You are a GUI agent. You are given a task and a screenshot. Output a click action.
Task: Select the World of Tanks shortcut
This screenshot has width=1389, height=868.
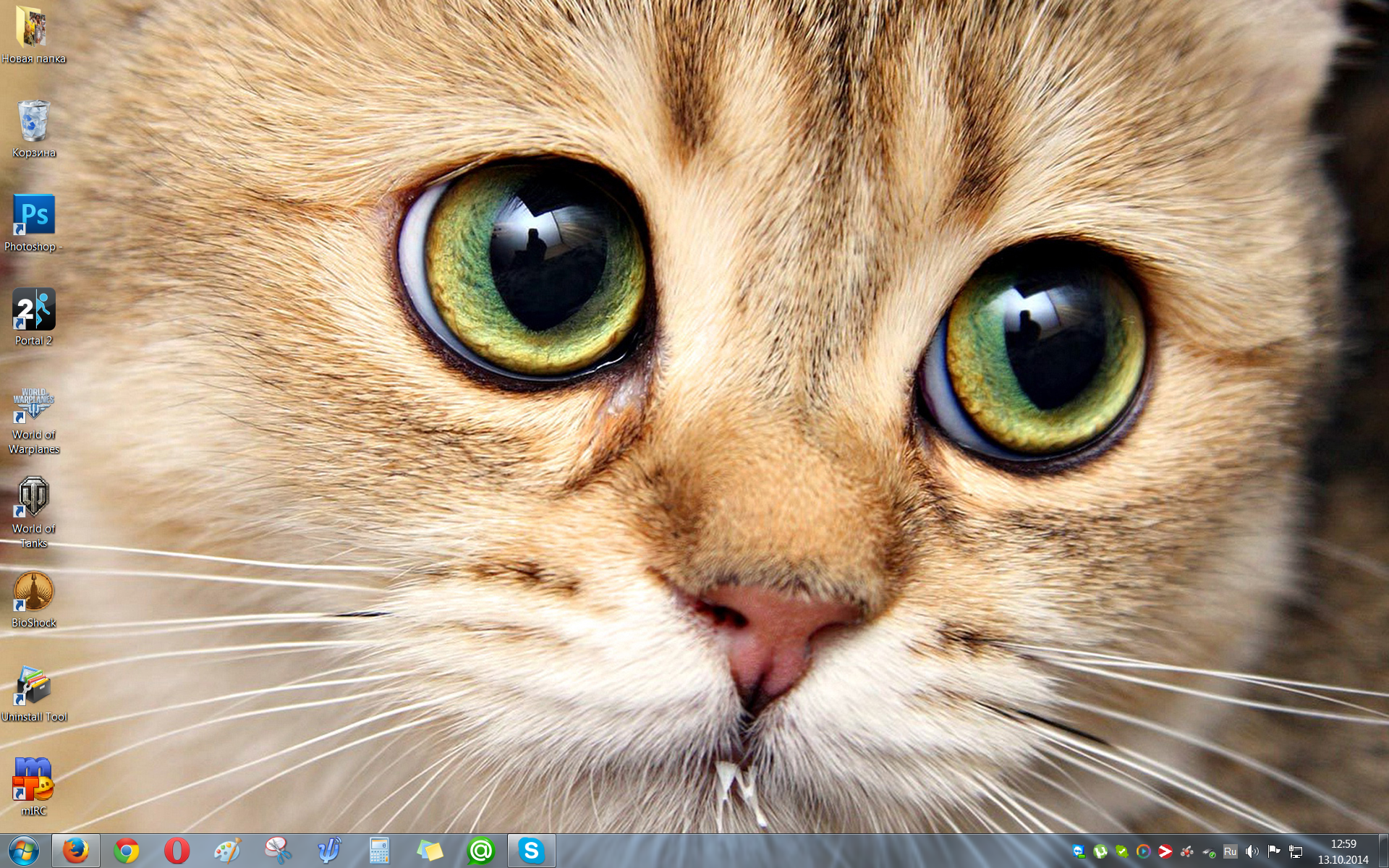click(x=33, y=498)
